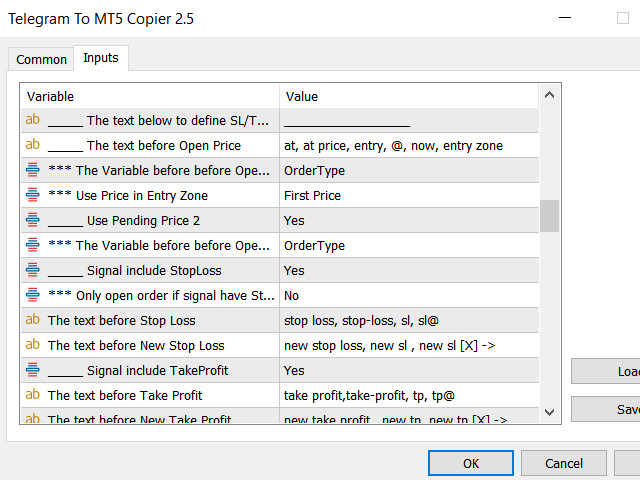Open the 'No' value for Only open order row
The width and height of the screenshot is (640, 480).
[x=409, y=295]
